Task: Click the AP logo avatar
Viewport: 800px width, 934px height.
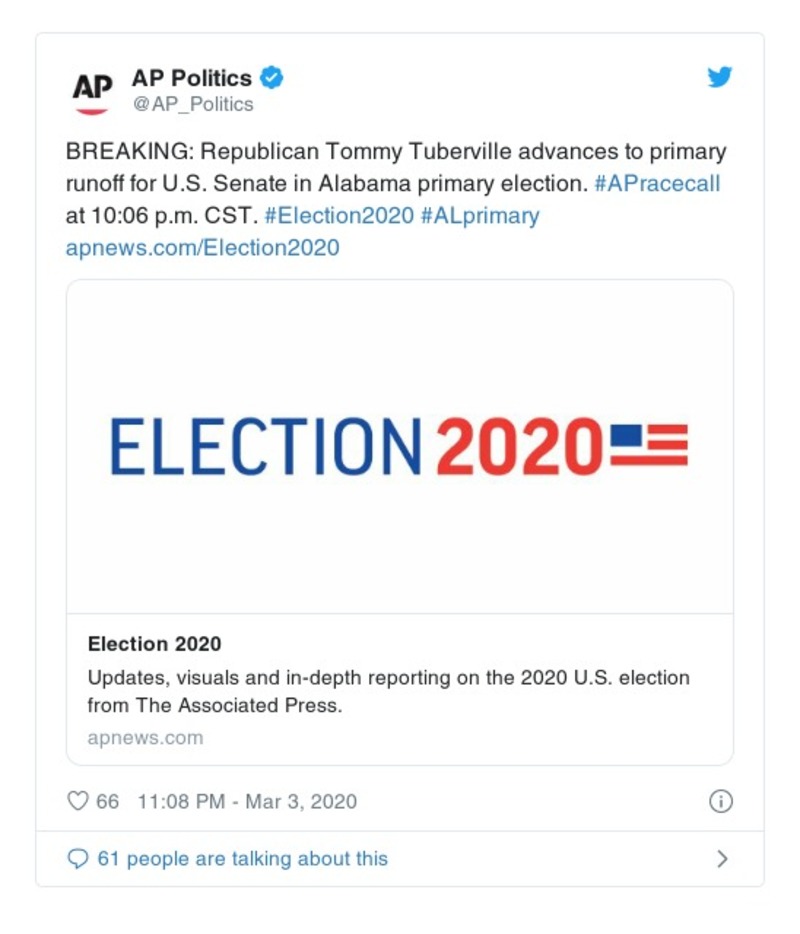Action: pos(92,90)
